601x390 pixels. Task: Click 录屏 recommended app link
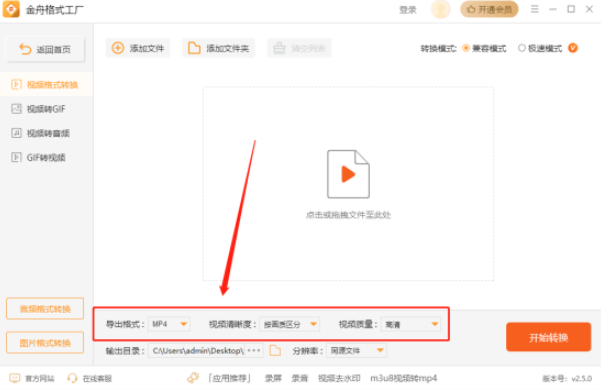click(273, 379)
